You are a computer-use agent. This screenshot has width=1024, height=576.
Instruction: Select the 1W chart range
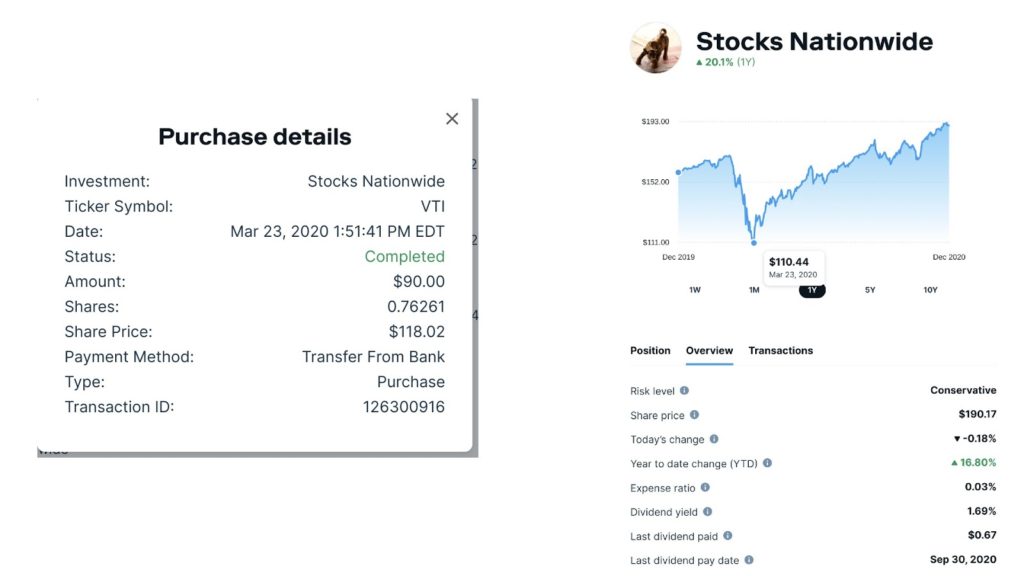click(x=695, y=290)
